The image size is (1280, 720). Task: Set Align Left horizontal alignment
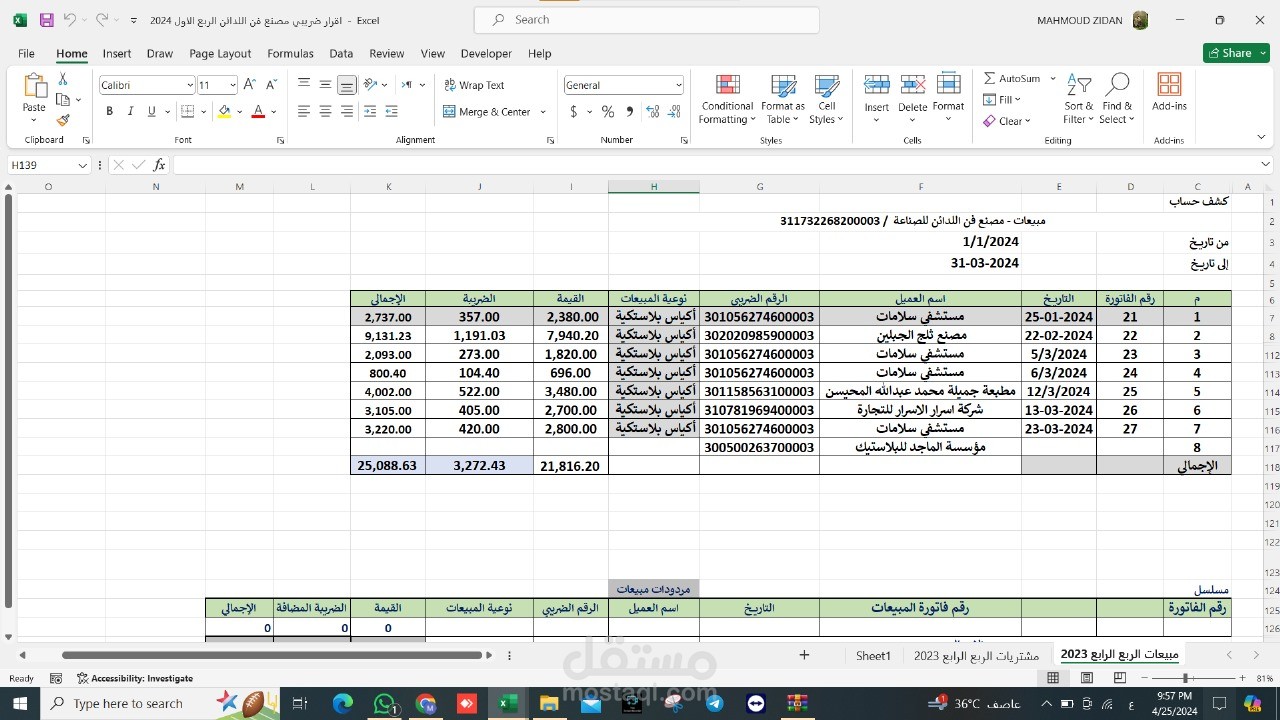304,112
